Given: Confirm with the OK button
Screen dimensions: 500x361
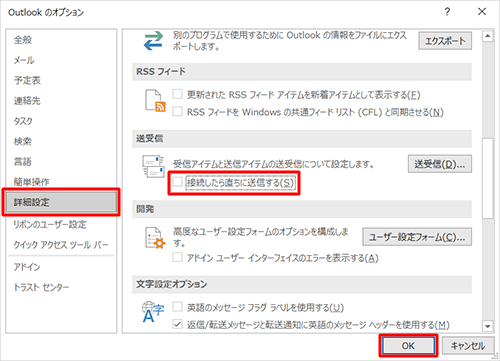Looking at the screenshot, I should (408, 346).
